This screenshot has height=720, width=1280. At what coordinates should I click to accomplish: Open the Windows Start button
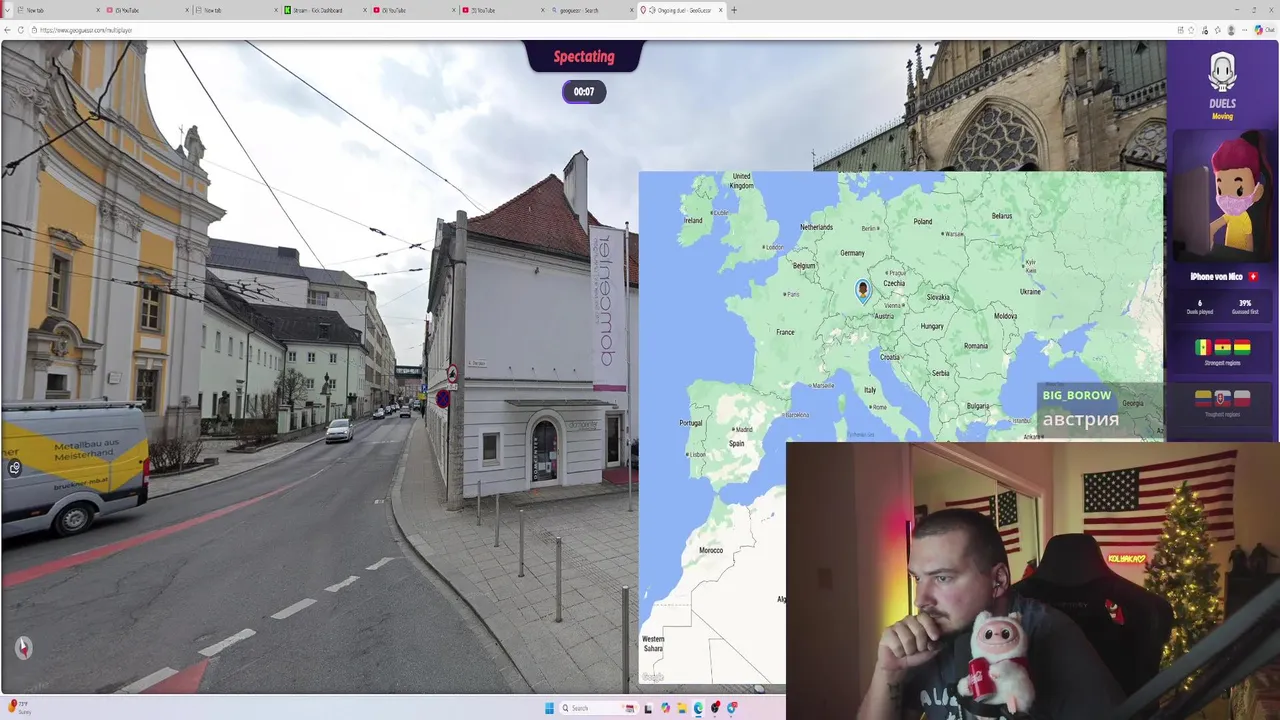(549, 708)
